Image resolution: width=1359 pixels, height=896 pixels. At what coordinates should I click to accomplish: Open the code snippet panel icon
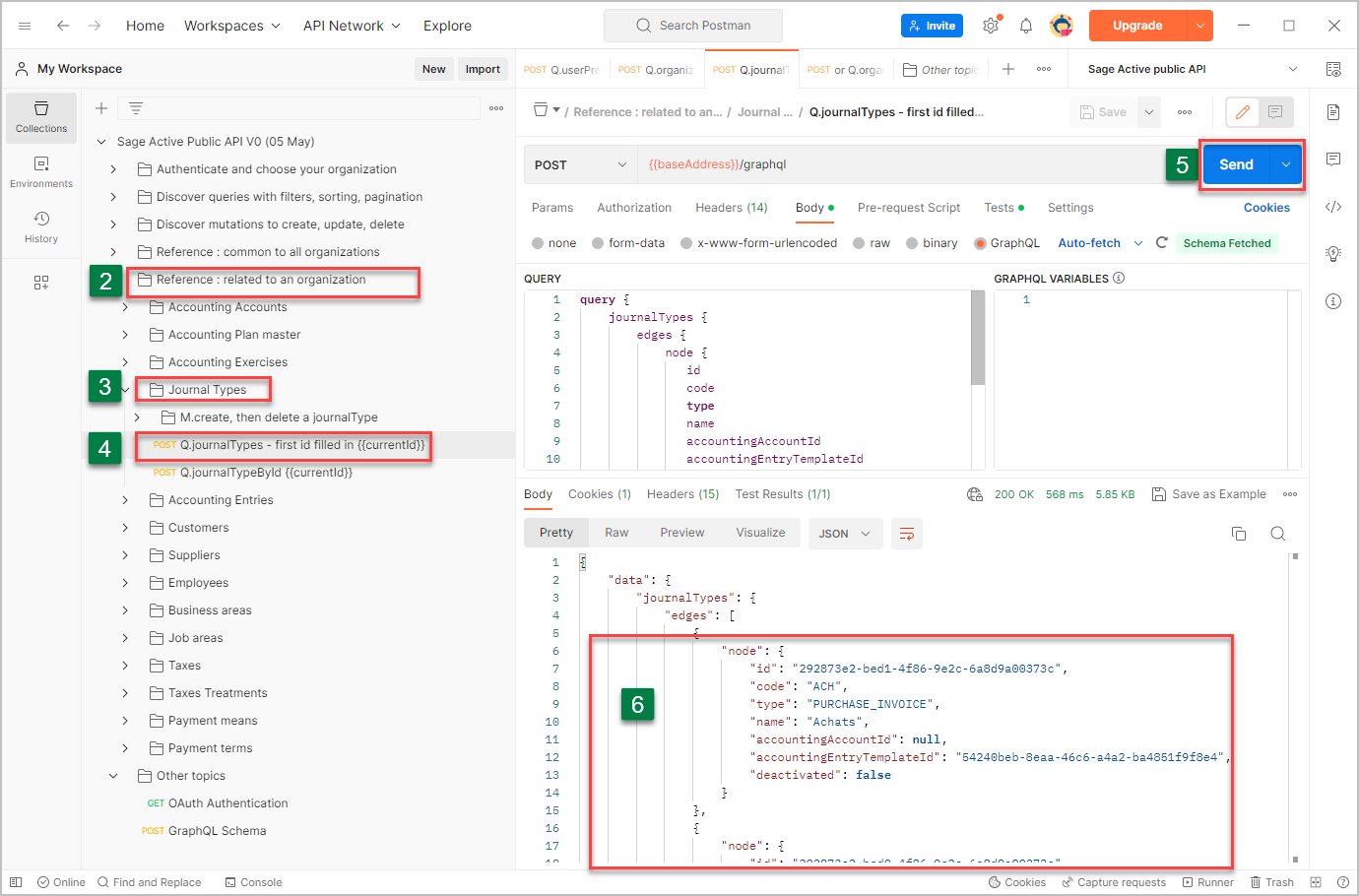1333,207
